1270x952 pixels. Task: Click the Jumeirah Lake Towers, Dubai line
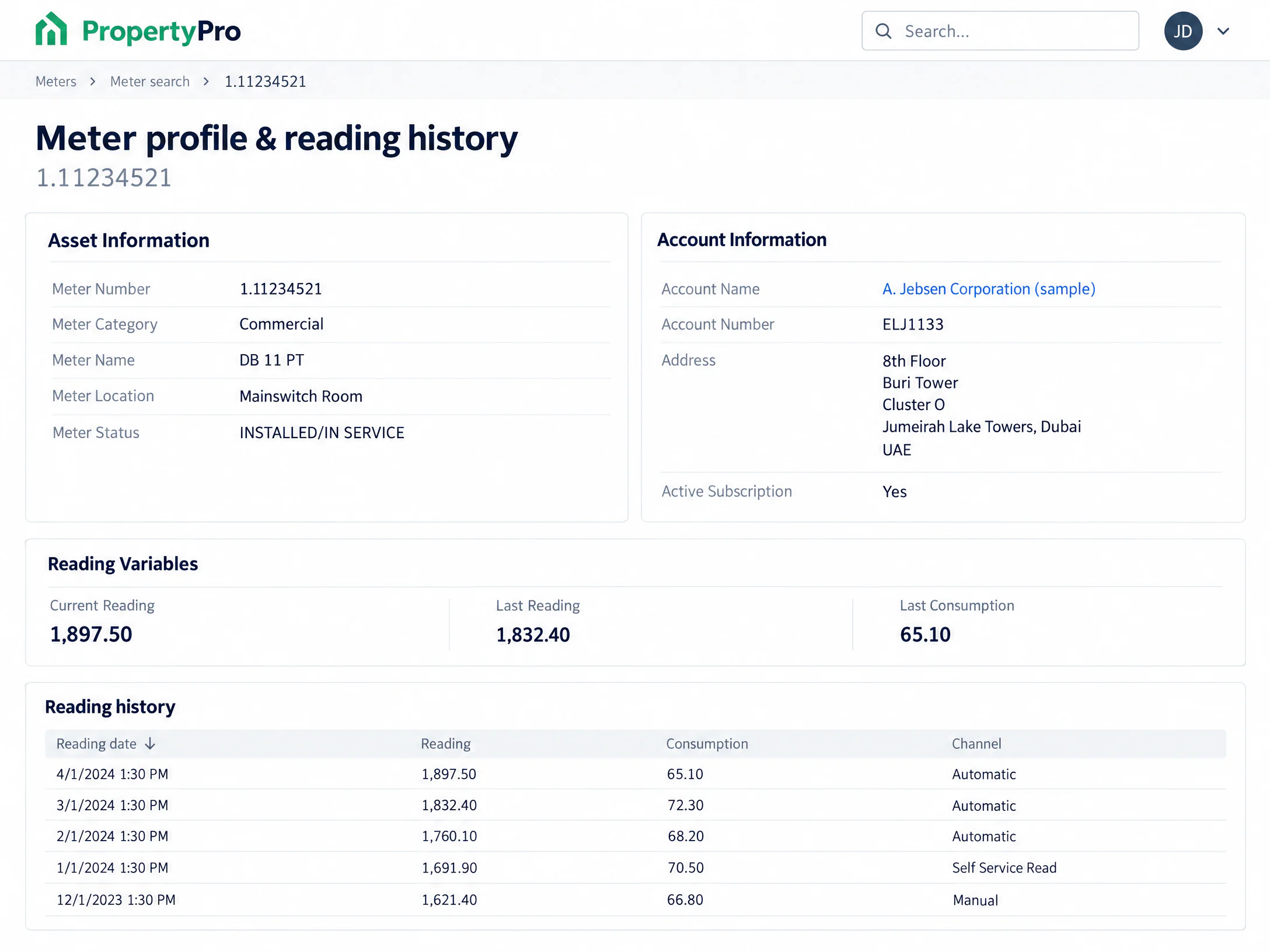(x=981, y=427)
